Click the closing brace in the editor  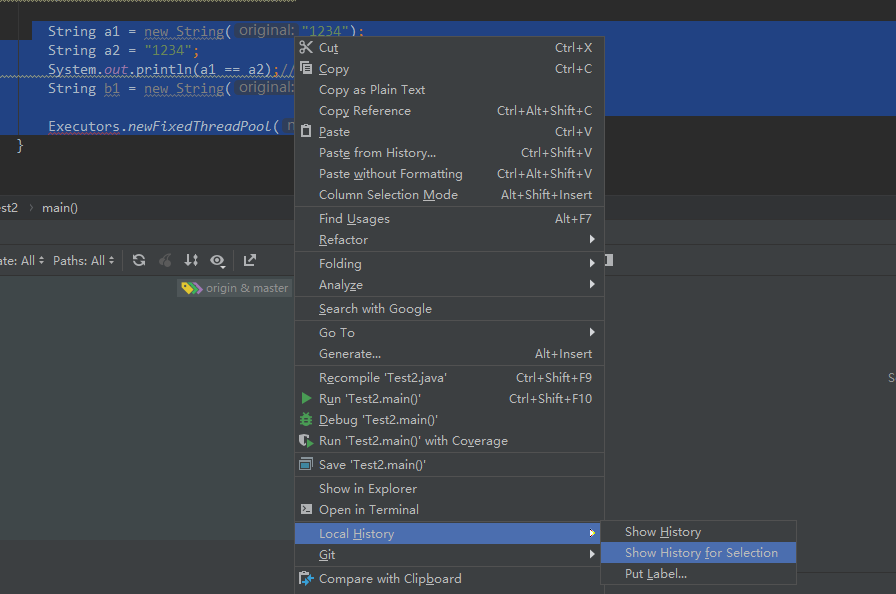point(20,146)
